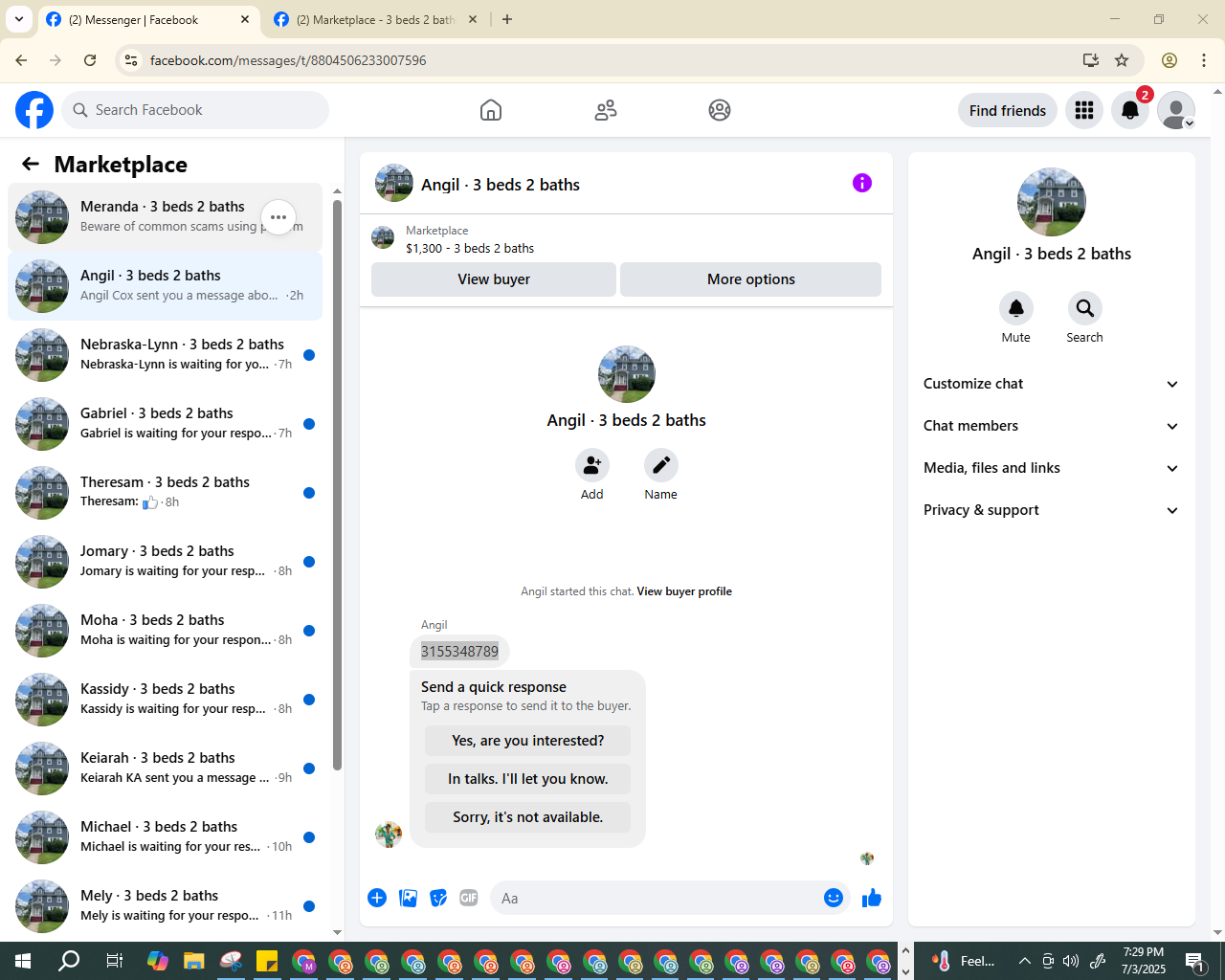
Task: Open the Home icon in top navigation
Action: pyautogui.click(x=491, y=110)
